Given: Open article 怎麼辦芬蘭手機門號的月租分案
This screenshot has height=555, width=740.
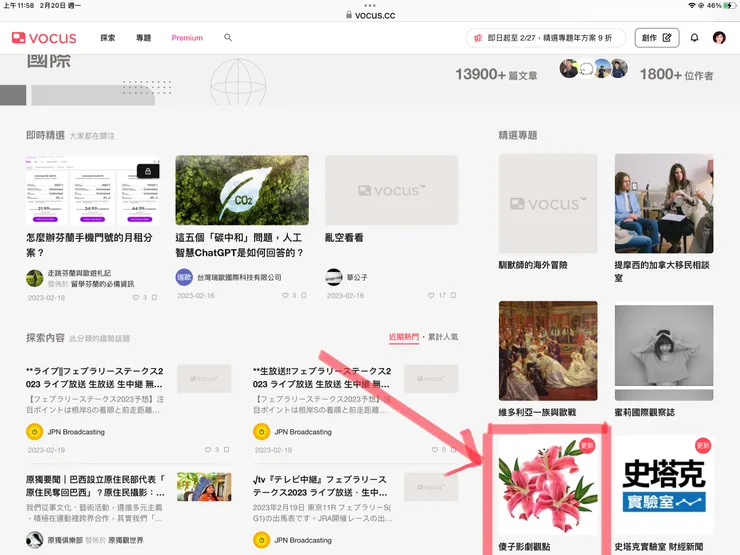Looking at the screenshot, I should [90, 245].
